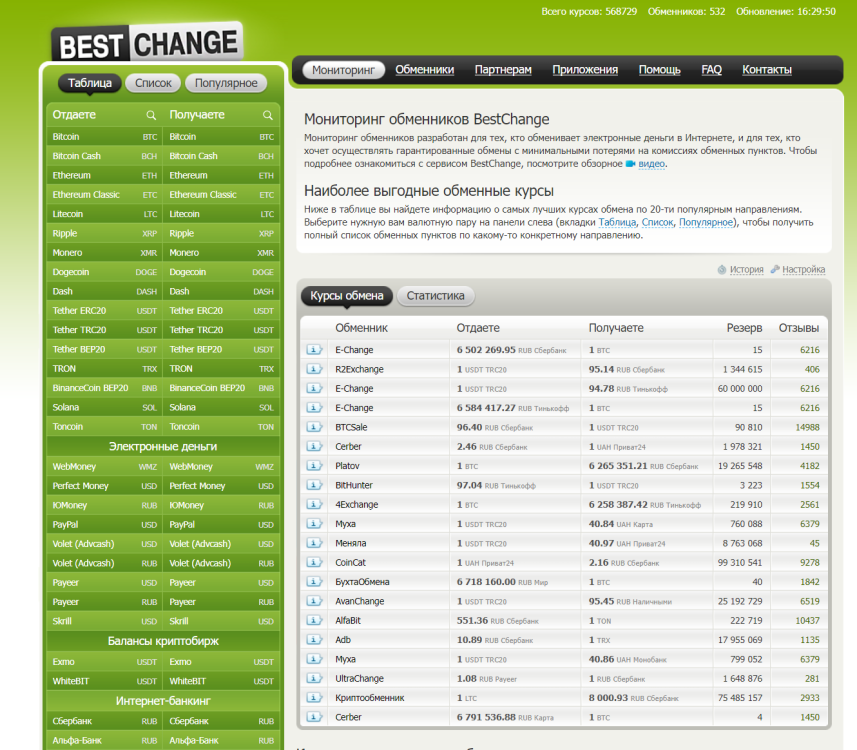Image resolution: width=857 pixels, height=750 pixels.
Task: Click info icon beside BTCSale exchanger
Action: [x=314, y=427]
